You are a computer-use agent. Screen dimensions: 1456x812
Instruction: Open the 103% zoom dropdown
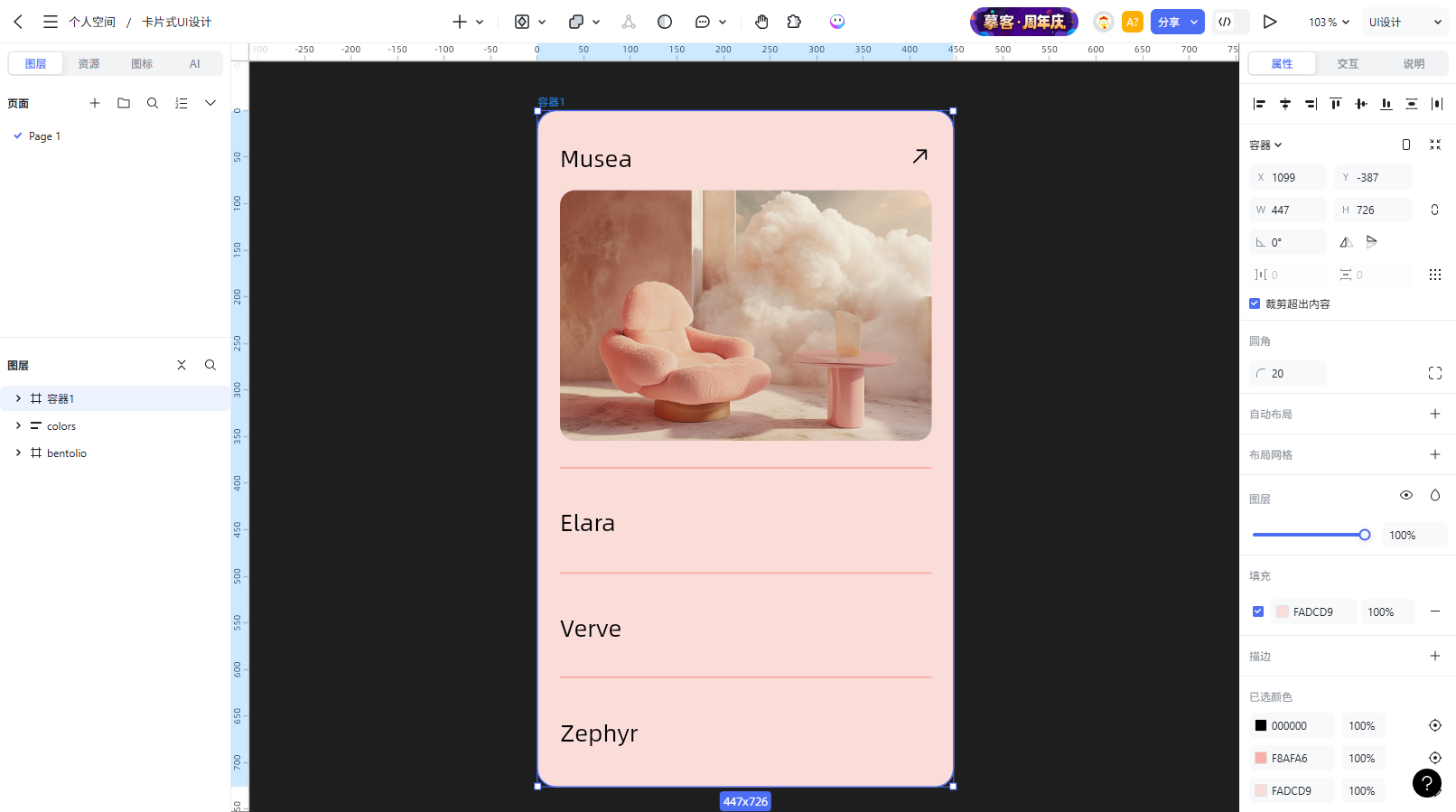[1329, 22]
